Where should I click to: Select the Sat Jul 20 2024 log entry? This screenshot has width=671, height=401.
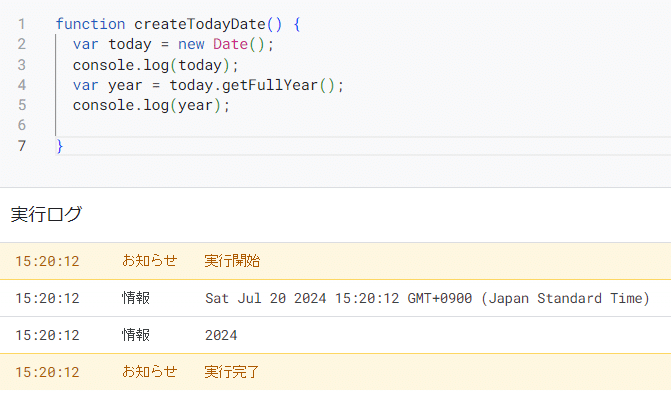336,298
